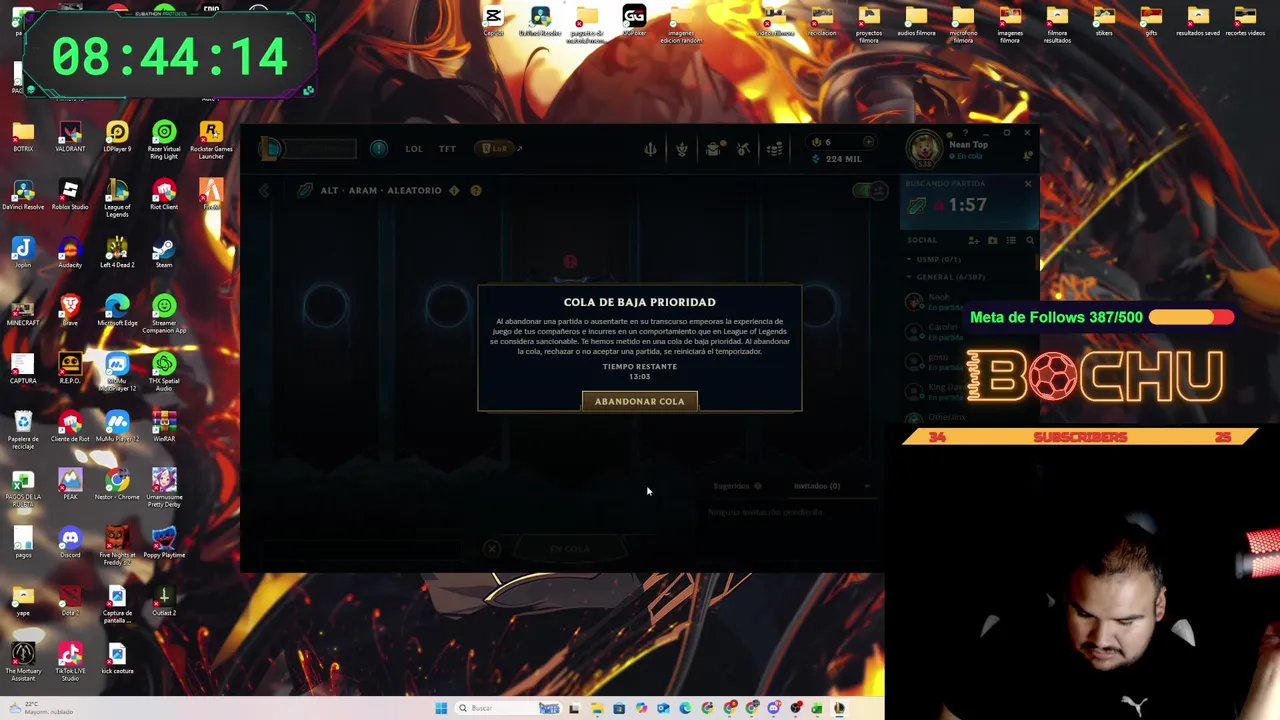Open the Left 4 Dead 2 shortcut
The image size is (1280, 720).
117,254
